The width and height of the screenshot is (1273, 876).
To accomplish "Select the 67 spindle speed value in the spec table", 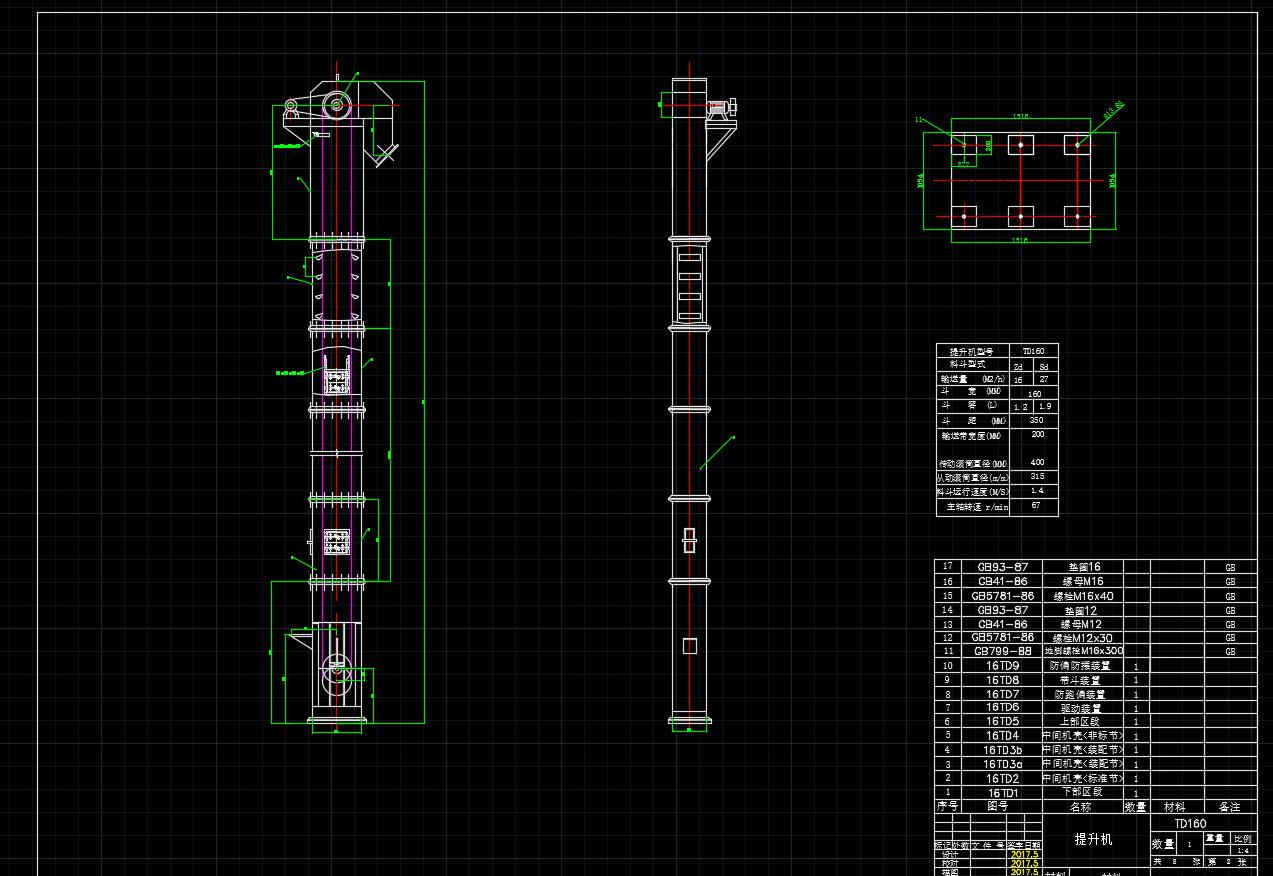I will coord(1037,506).
